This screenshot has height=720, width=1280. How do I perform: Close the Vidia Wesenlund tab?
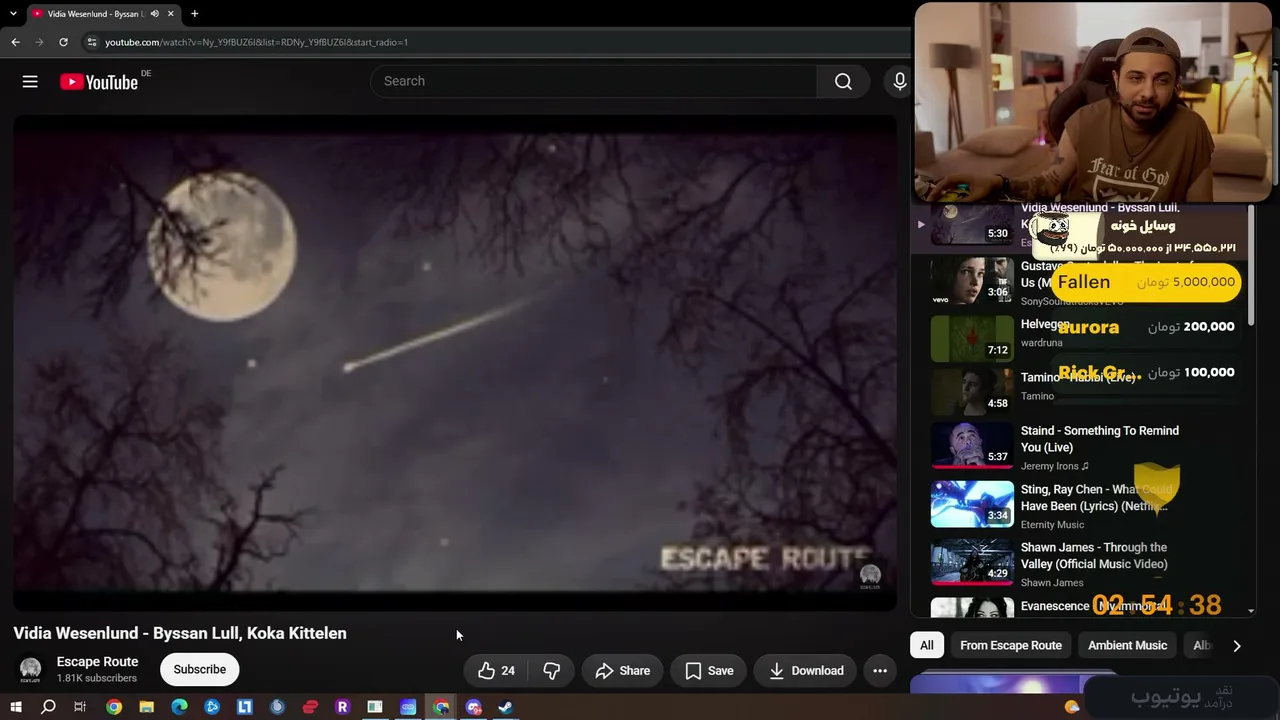pos(171,14)
